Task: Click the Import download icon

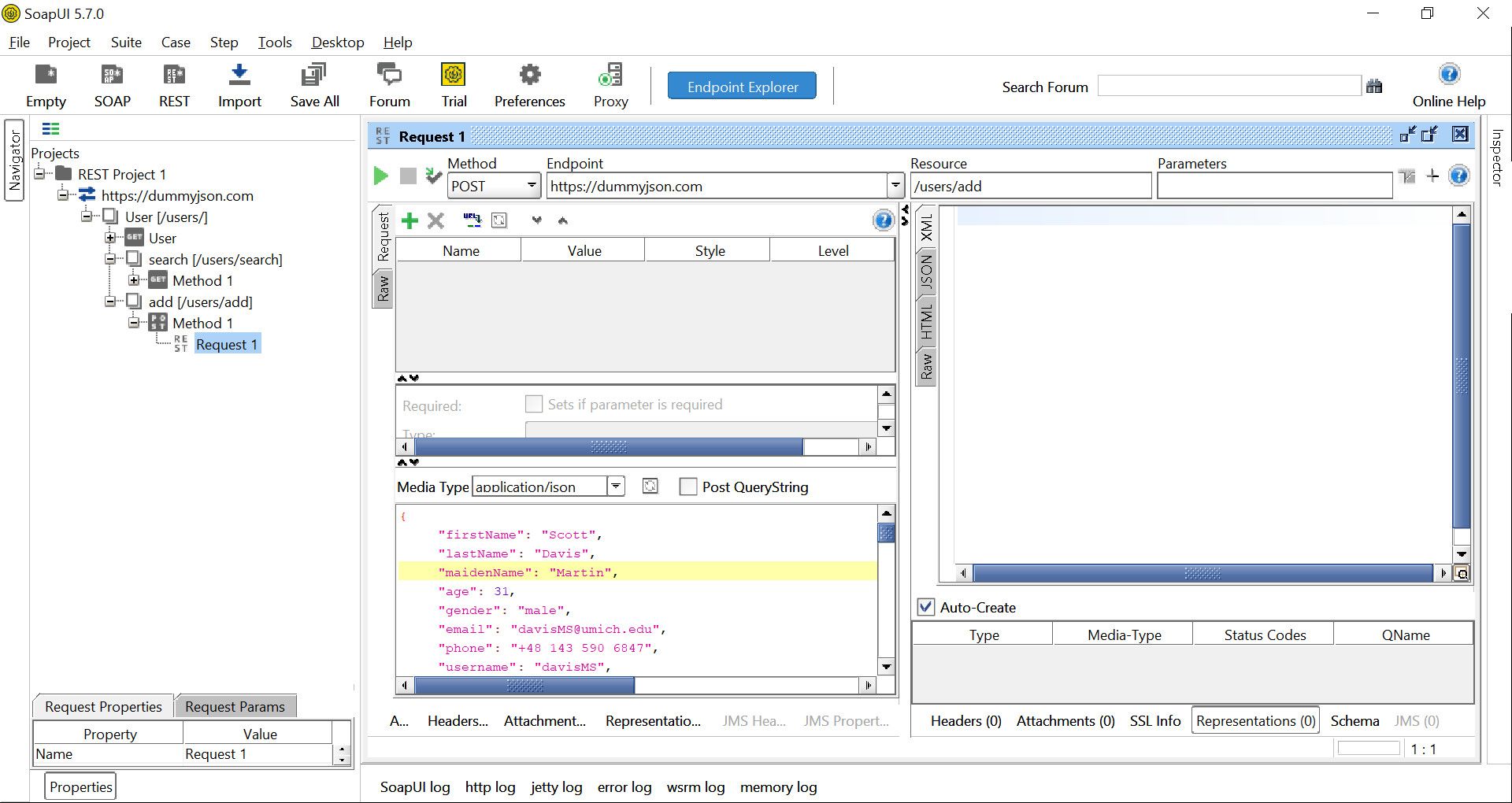Action: 239,76
